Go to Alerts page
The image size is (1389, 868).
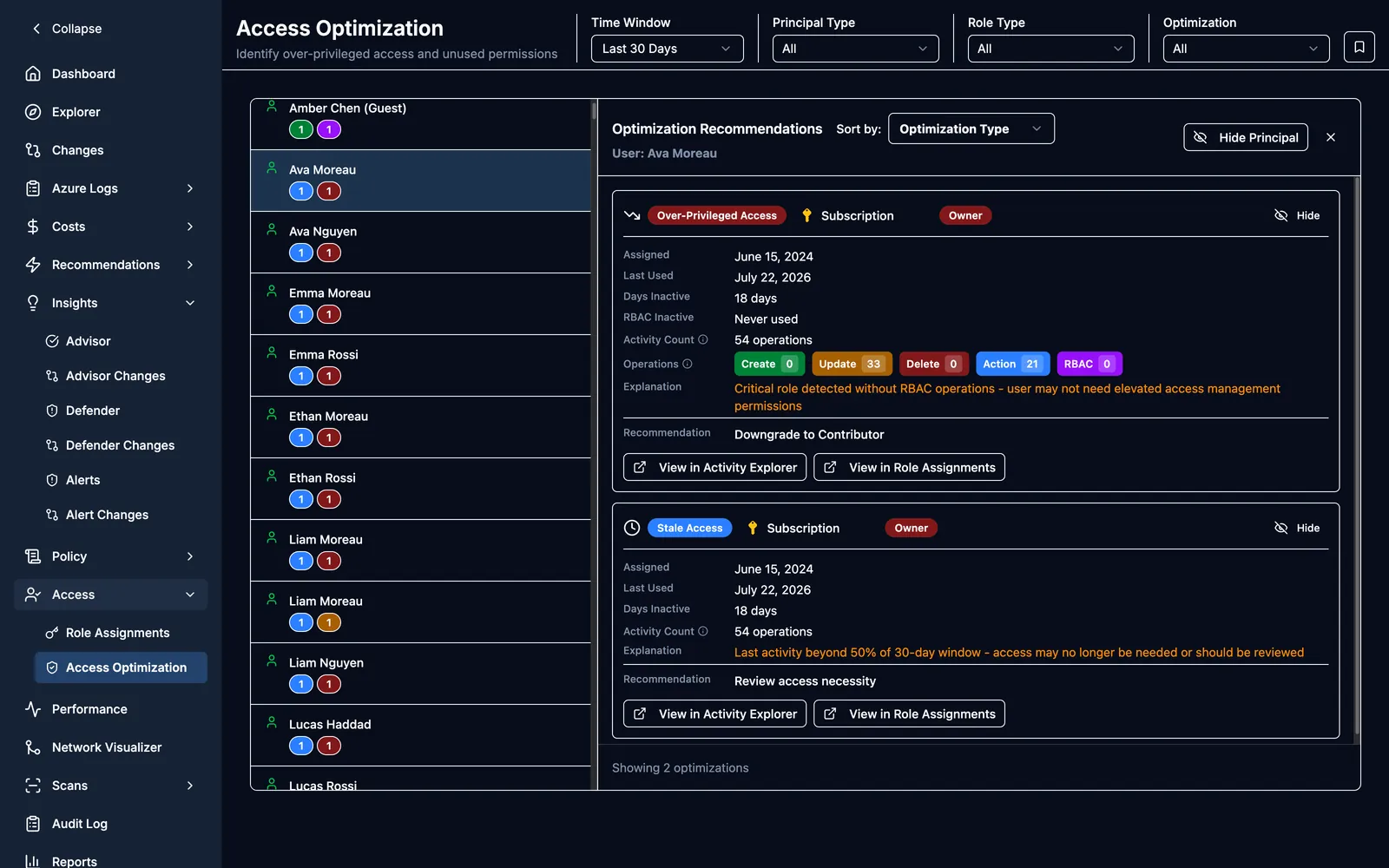[121, 480]
